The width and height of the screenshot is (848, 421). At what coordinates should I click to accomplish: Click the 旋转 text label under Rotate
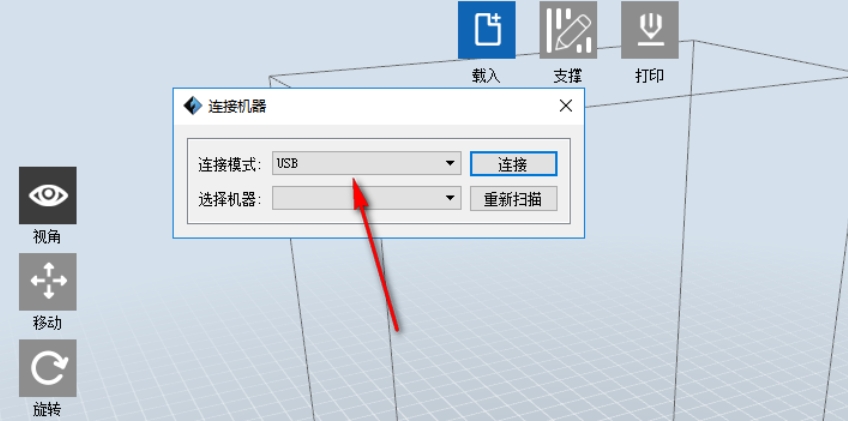coord(47,410)
